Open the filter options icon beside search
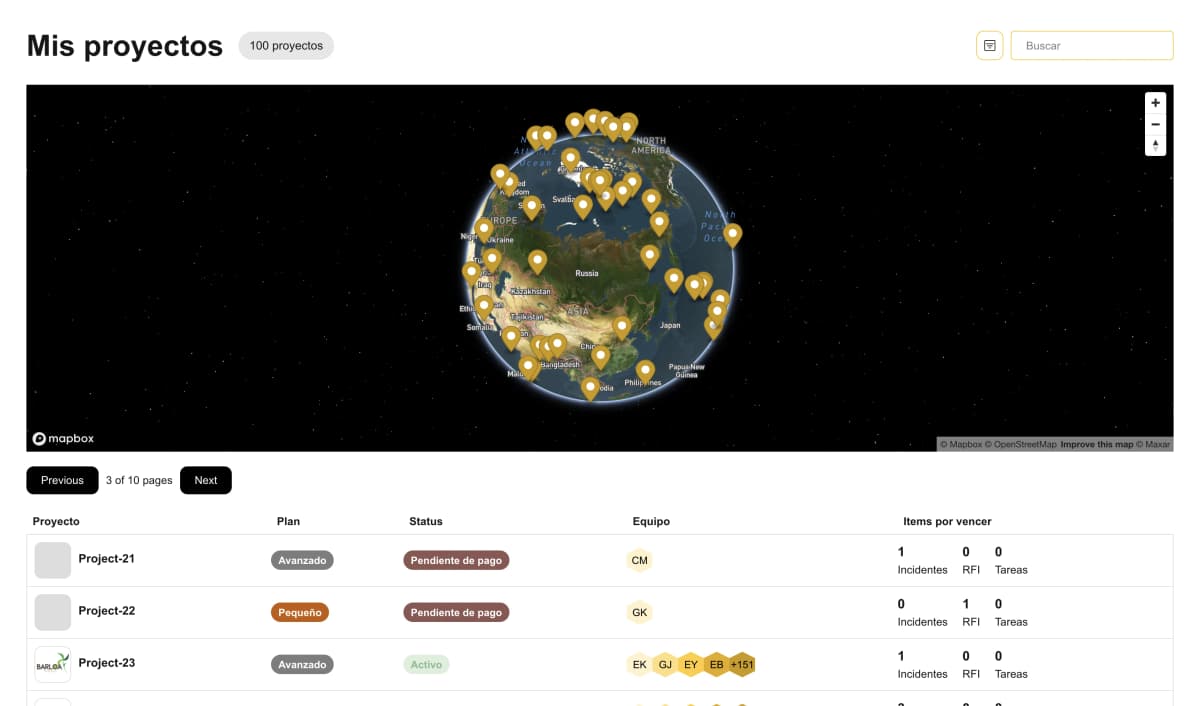 pyautogui.click(x=989, y=45)
